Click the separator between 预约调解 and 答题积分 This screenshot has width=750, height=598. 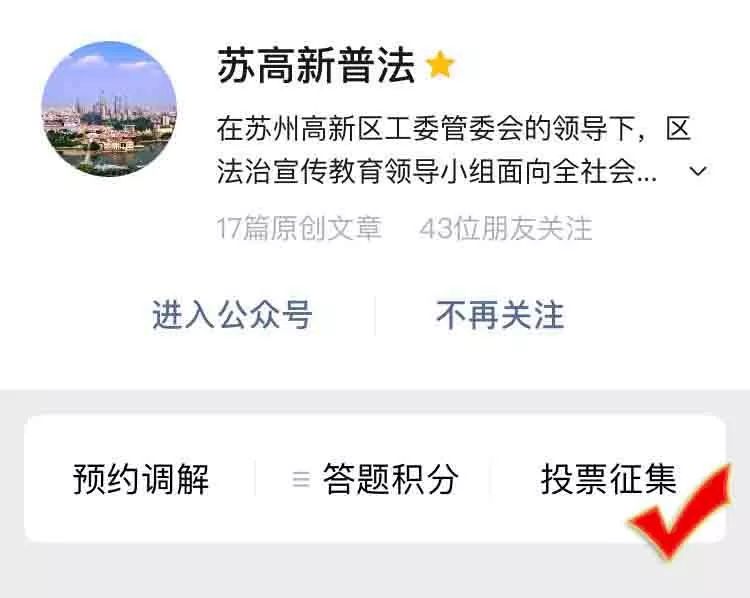point(255,479)
